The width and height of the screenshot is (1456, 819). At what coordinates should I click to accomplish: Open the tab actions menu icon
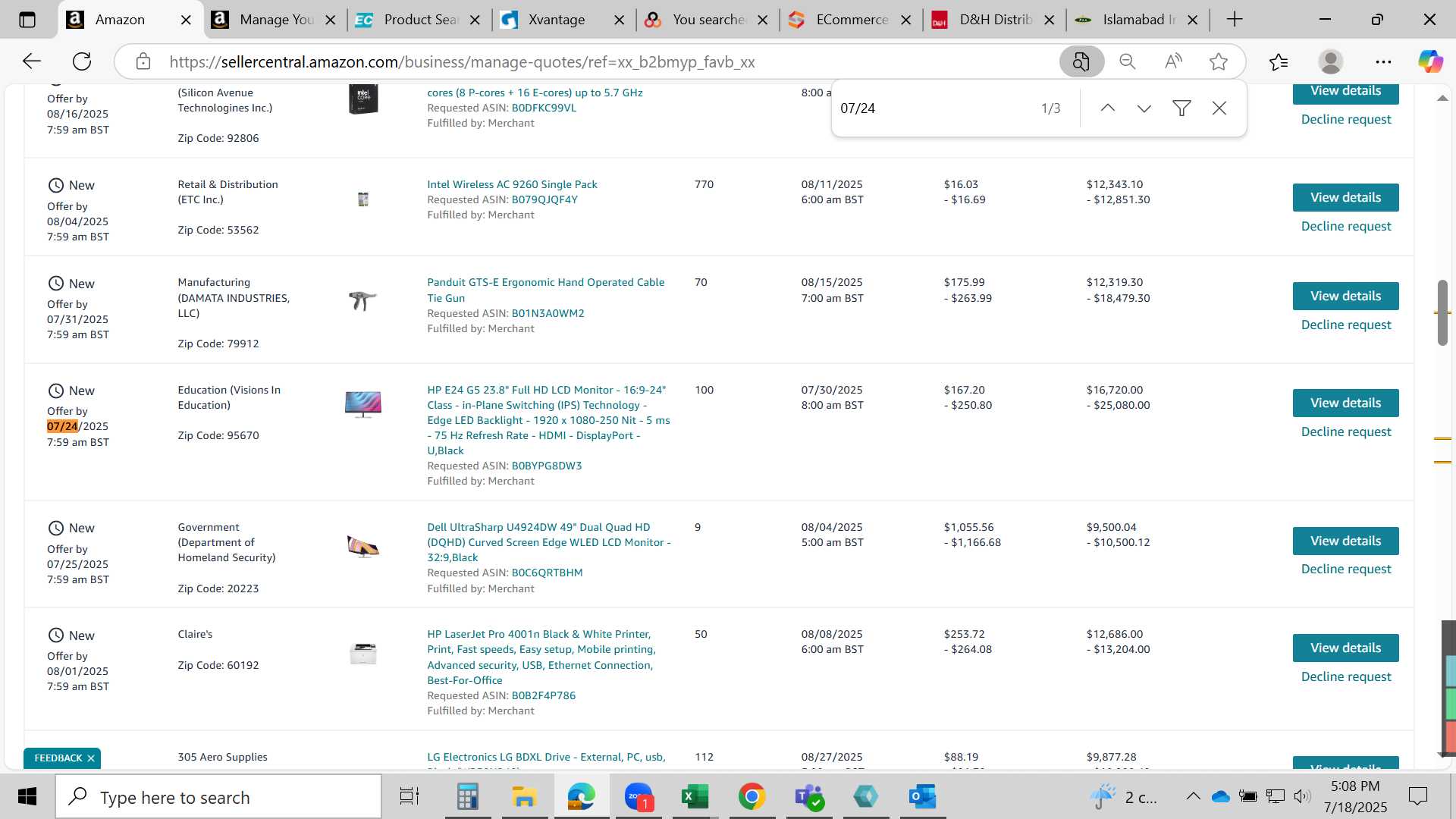27,20
